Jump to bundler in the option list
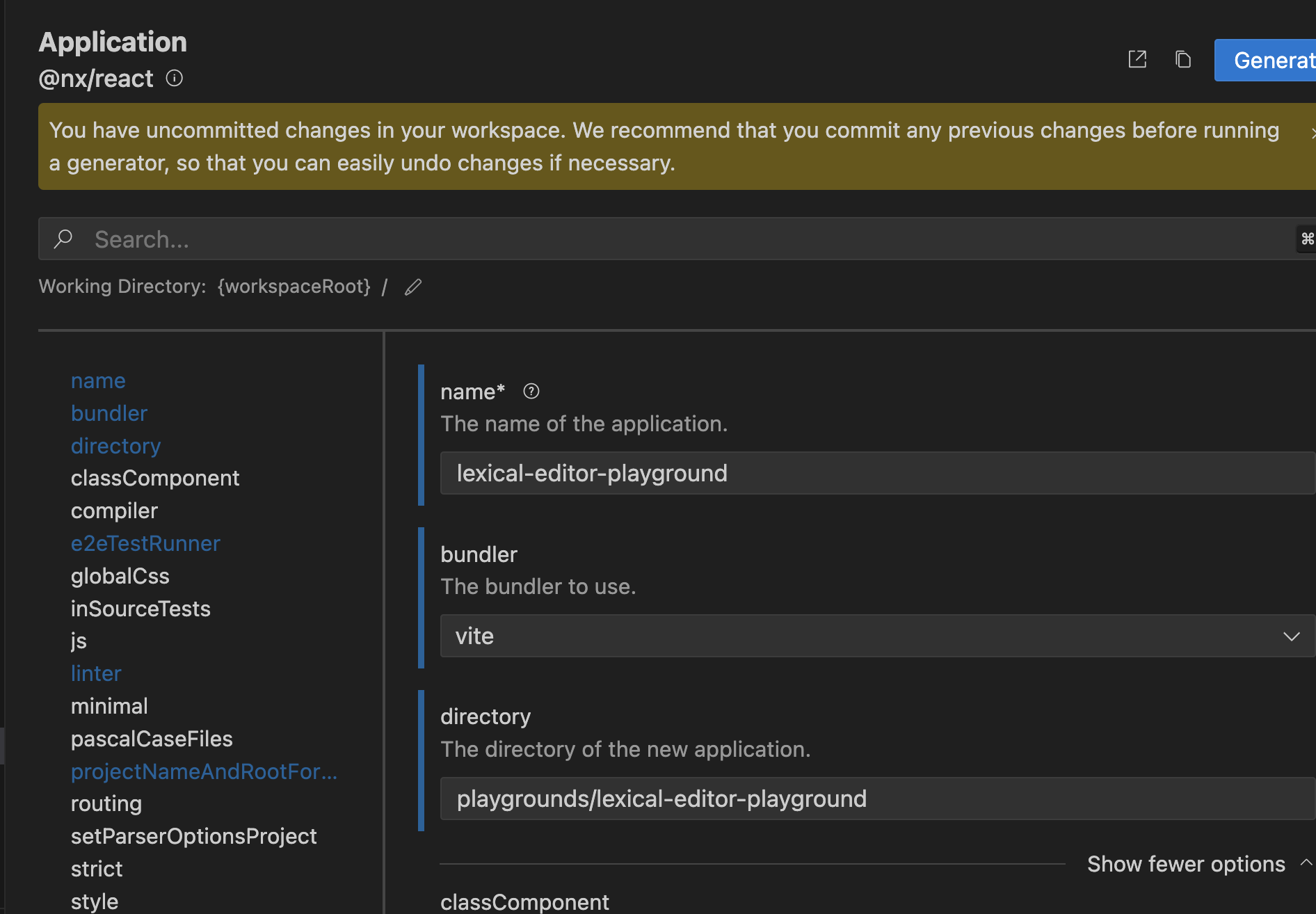1316x914 pixels. 109,413
